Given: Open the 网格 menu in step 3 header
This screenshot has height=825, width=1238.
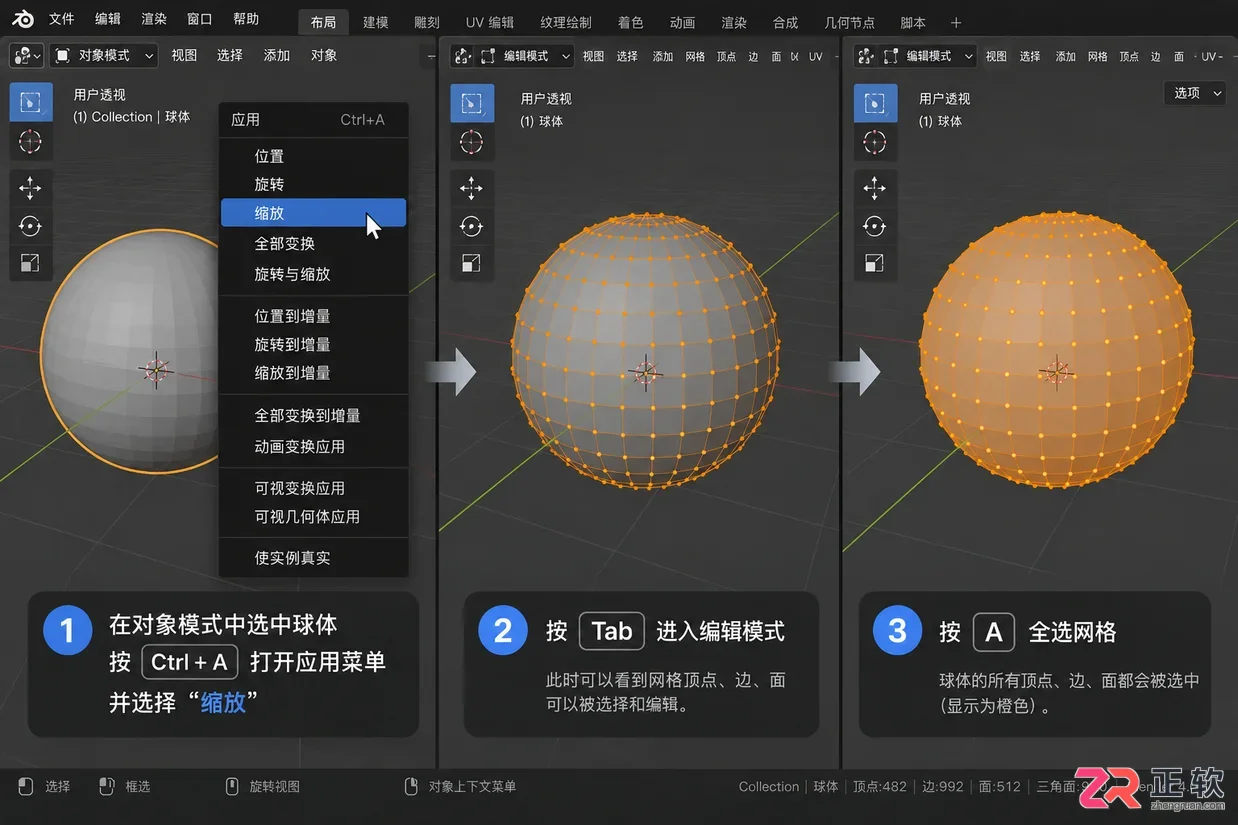Looking at the screenshot, I should (1098, 56).
